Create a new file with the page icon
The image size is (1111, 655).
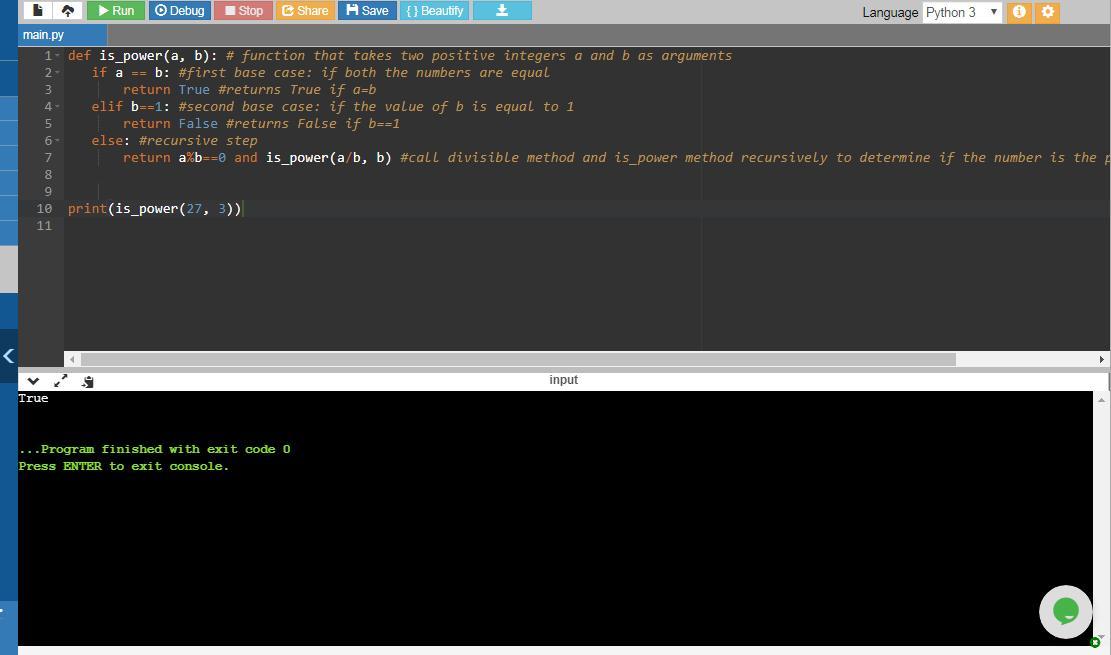[38, 10]
